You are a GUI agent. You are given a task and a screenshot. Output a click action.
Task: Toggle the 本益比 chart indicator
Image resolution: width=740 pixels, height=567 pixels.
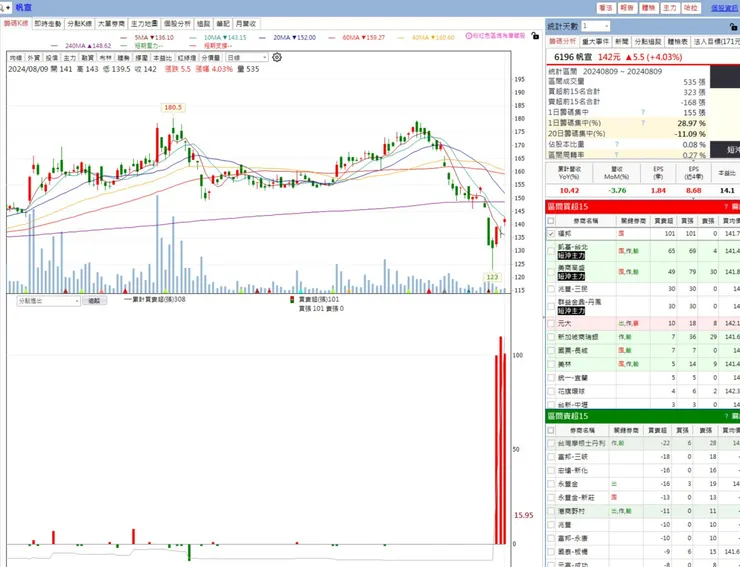point(162,58)
